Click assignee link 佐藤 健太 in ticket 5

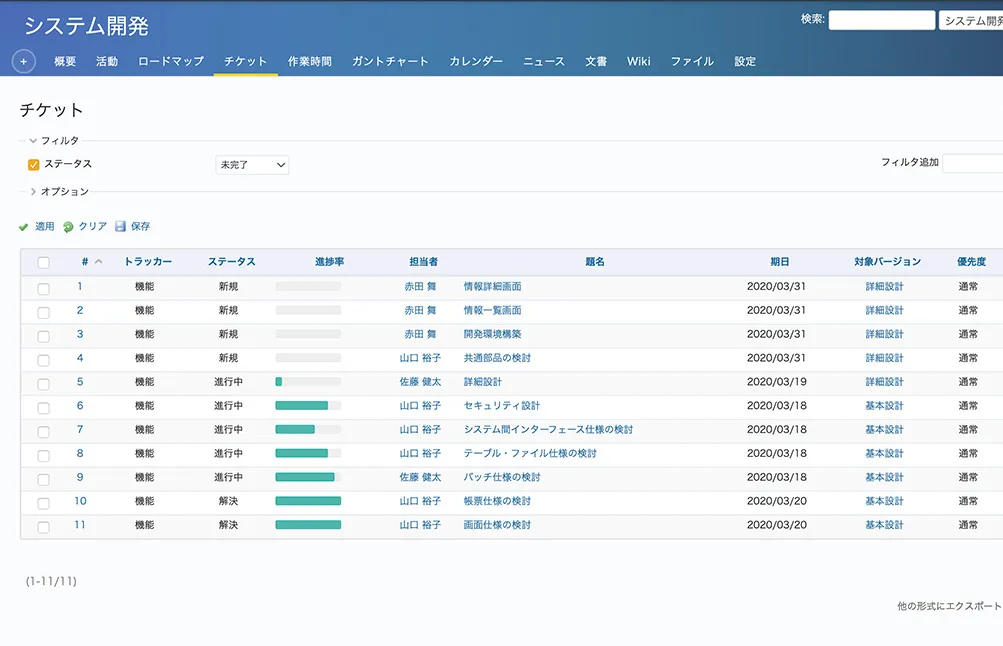pos(420,382)
